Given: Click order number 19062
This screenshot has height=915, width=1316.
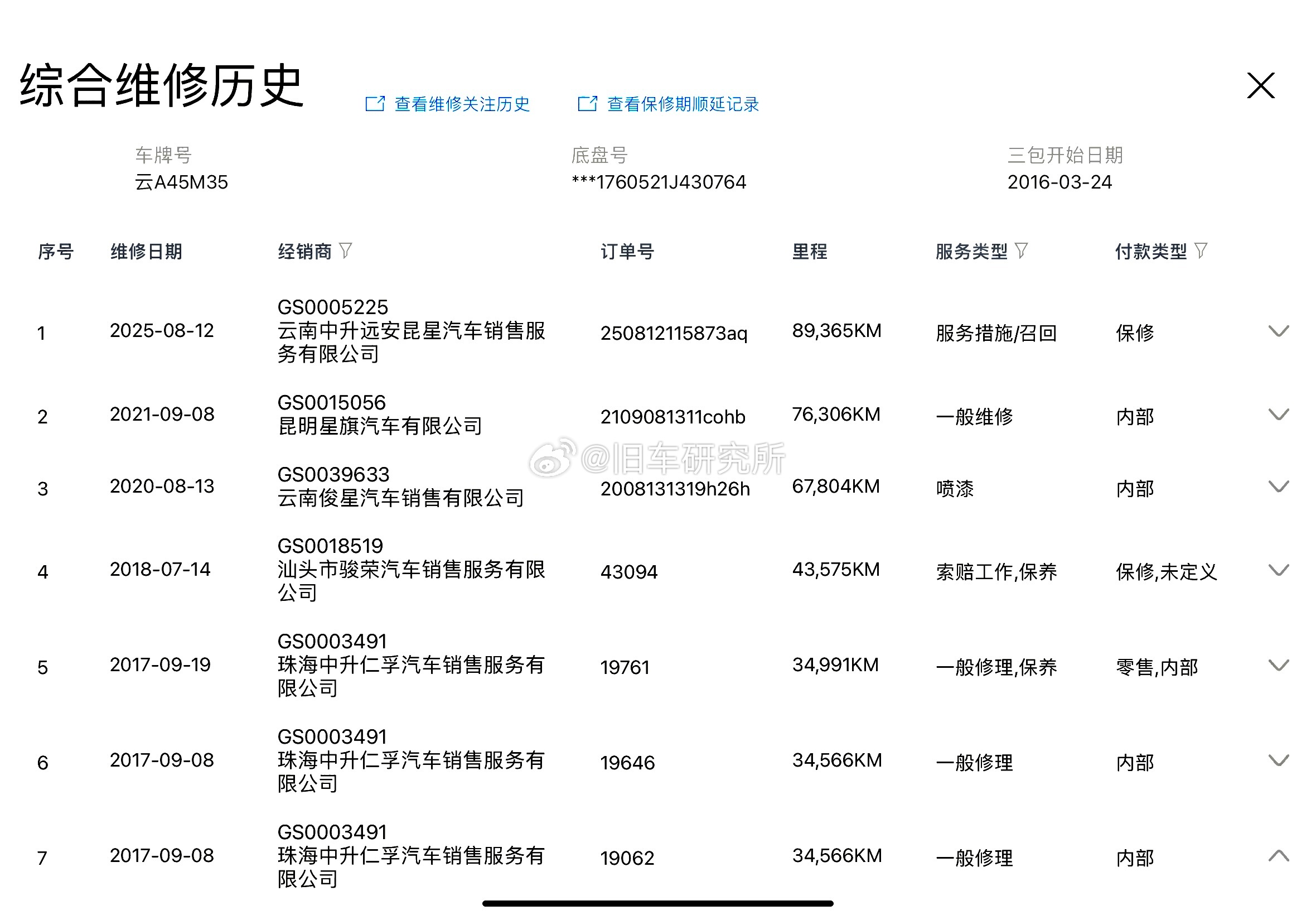Looking at the screenshot, I should 627,858.
